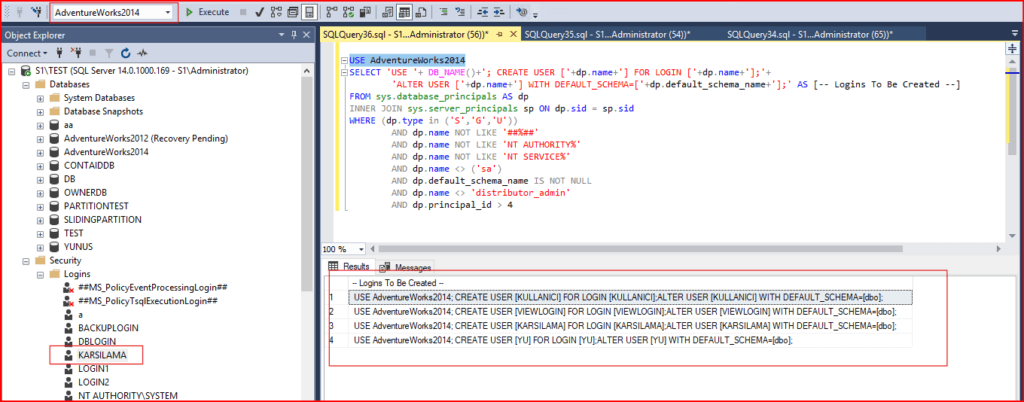The height and width of the screenshot is (402, 1024).
Task: Expand the AdventureWorks2014 database node
Action: click(x=40, y=152)
